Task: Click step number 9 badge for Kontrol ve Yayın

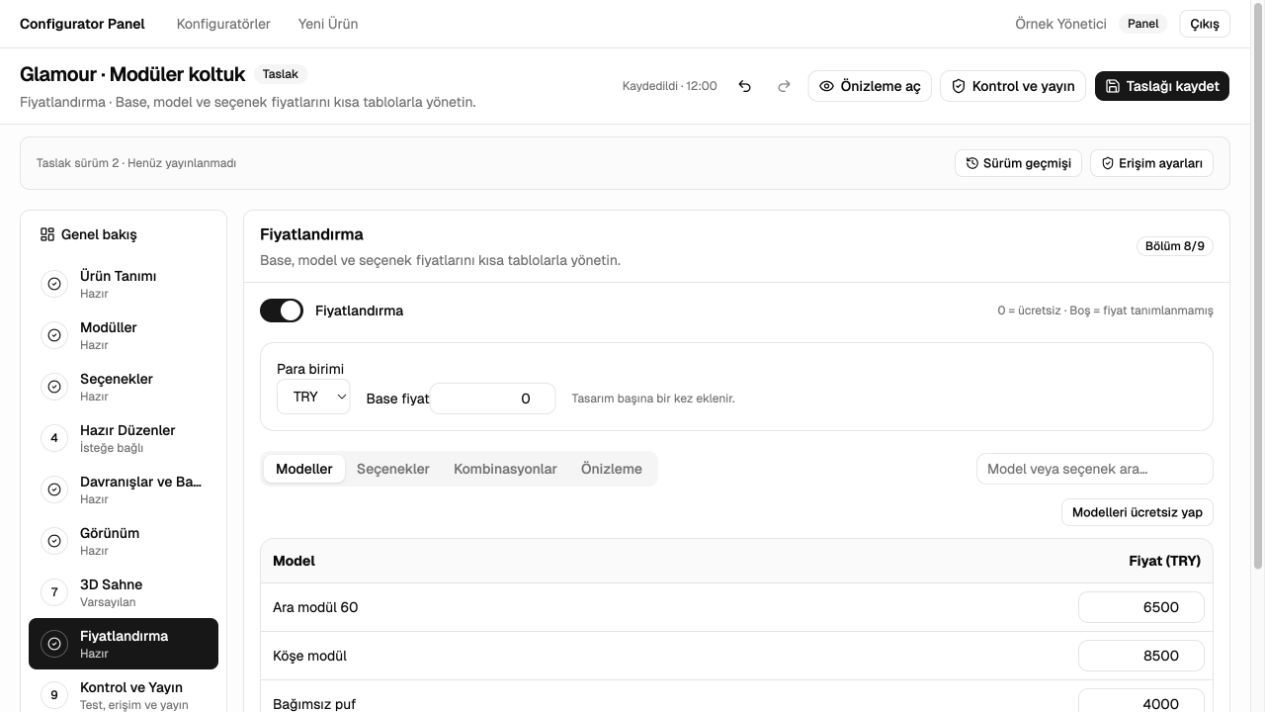Action: click(54, 695)
